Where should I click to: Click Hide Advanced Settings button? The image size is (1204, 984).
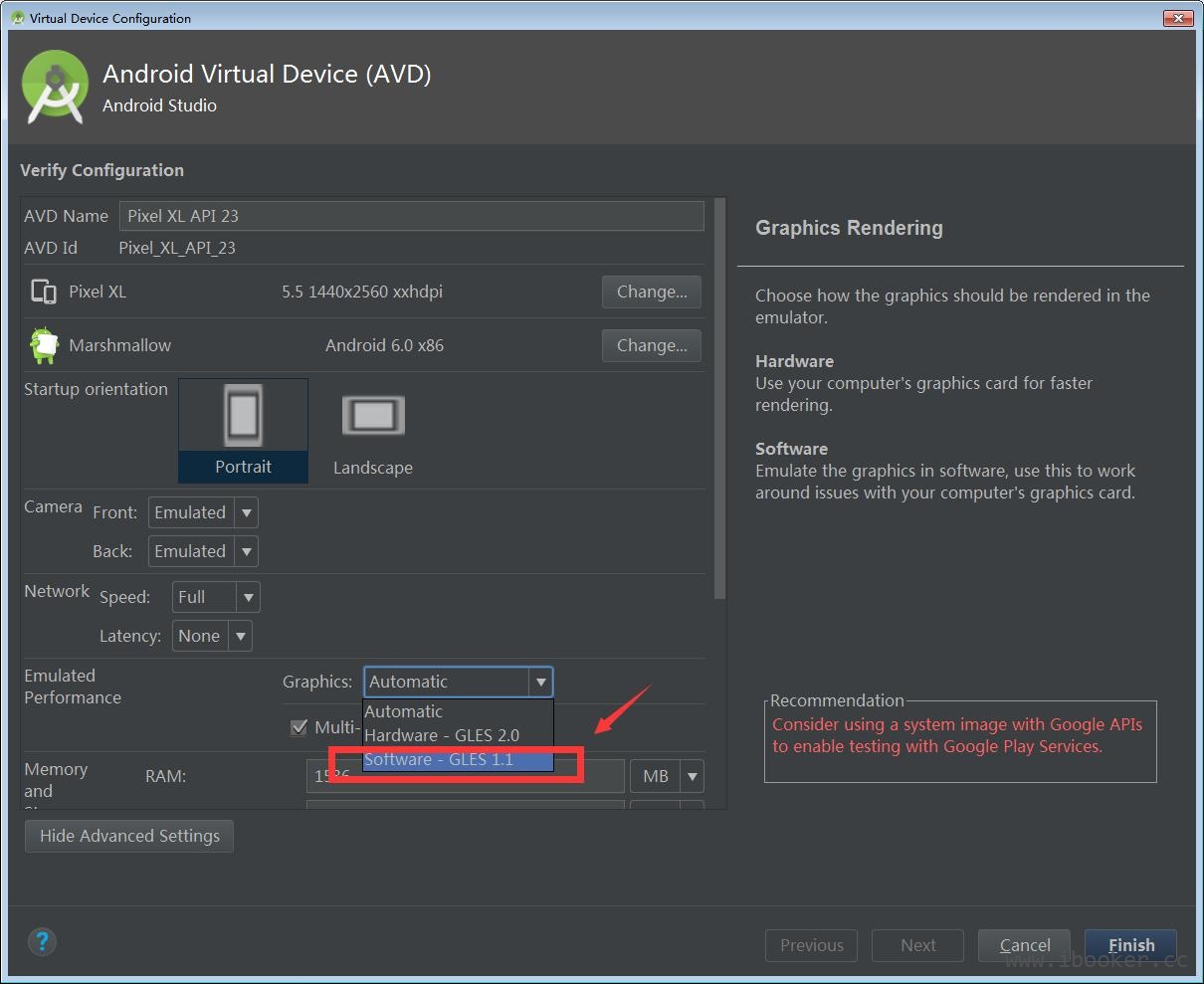[x=129, y=836]
